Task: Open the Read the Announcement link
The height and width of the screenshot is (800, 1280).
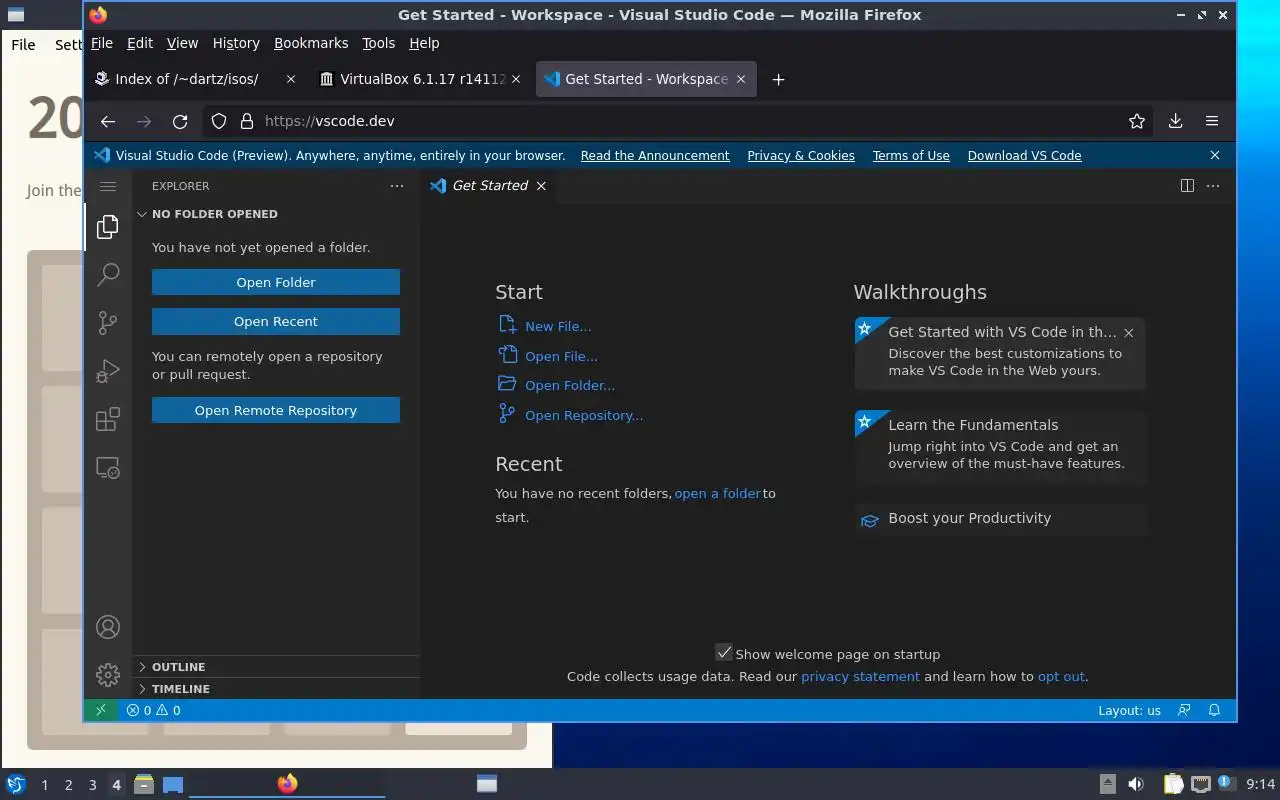Action: [655, 155]
